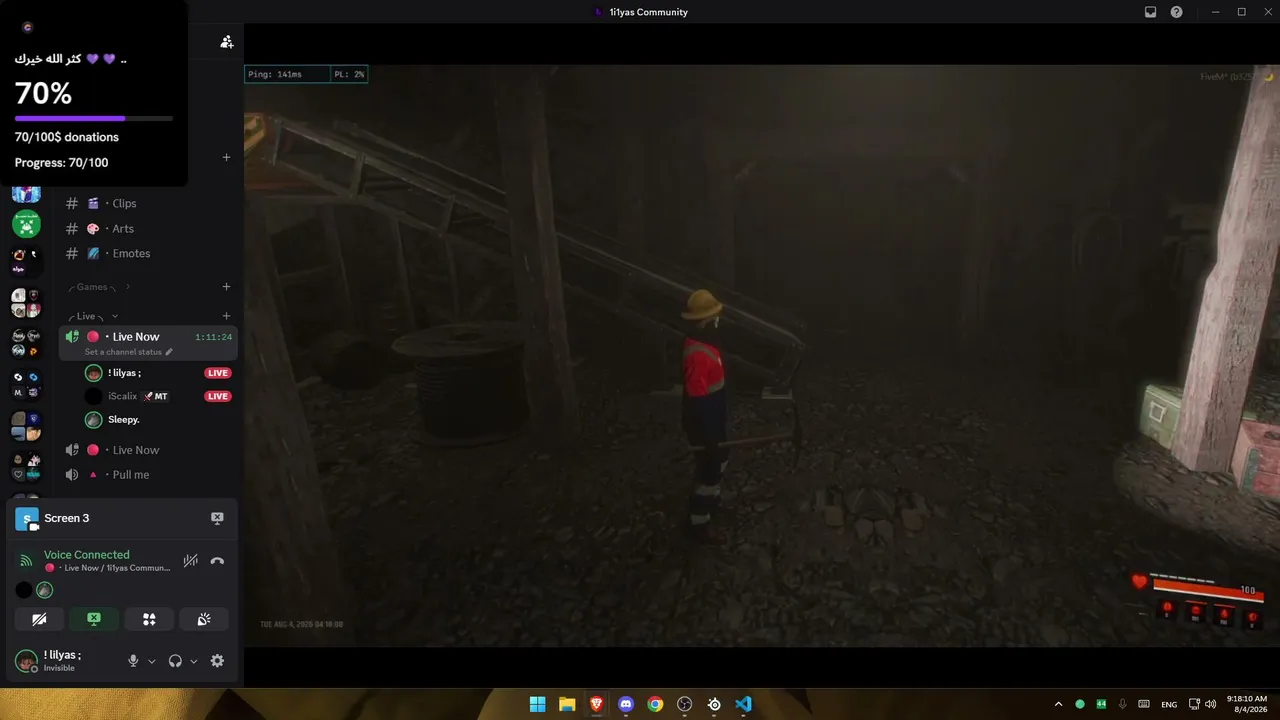
Task: Click the Voice Connected status text
Action: [87, 555]
